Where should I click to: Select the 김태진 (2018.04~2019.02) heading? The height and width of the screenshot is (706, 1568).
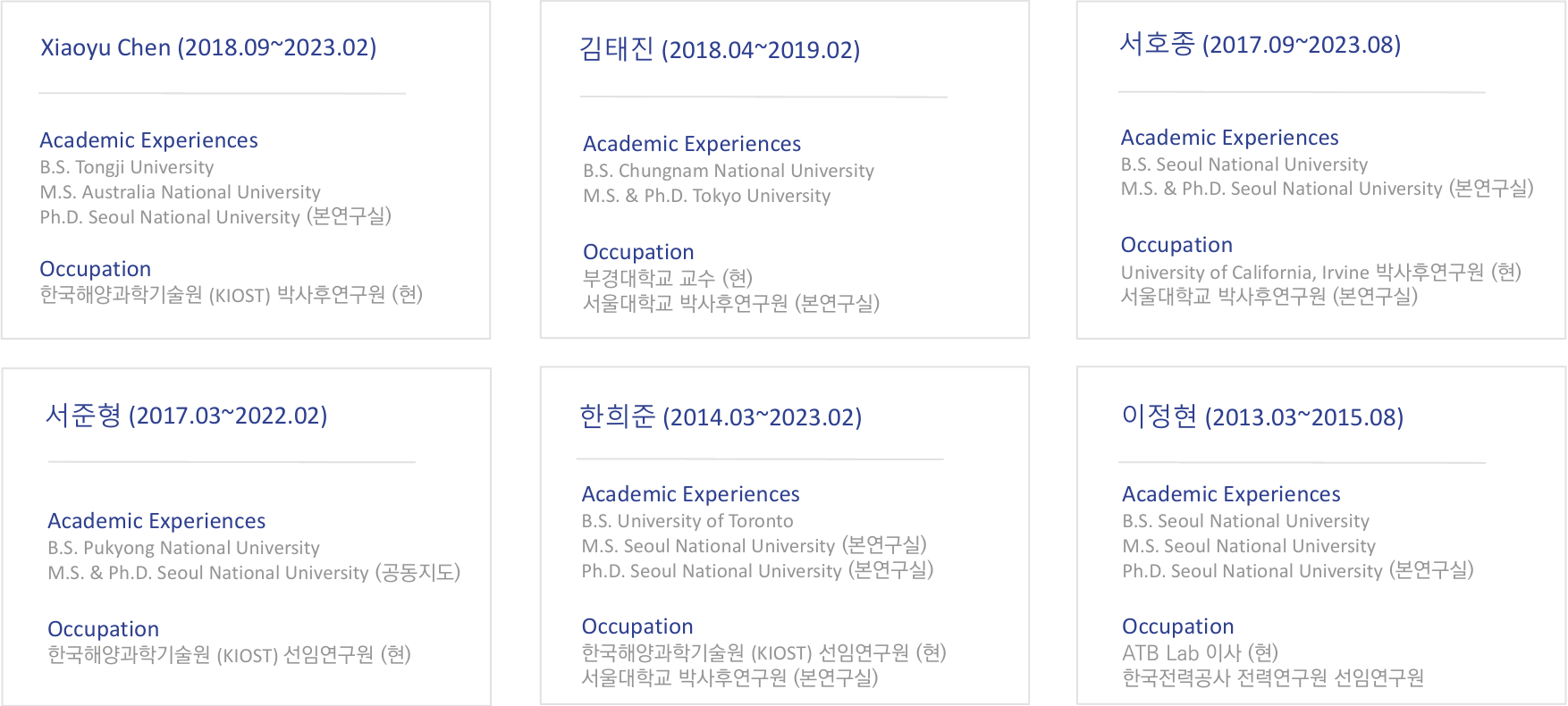[x=720, y=49]
